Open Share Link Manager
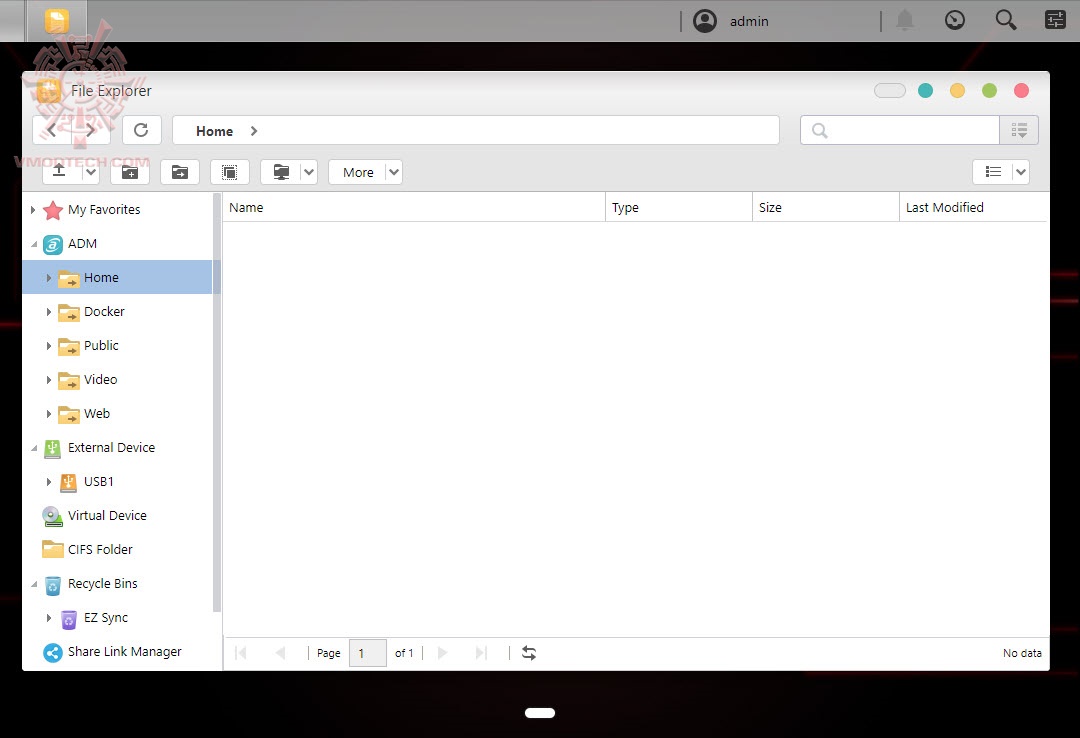Screen dimensions: 1080x738 [x=125, y=652]
